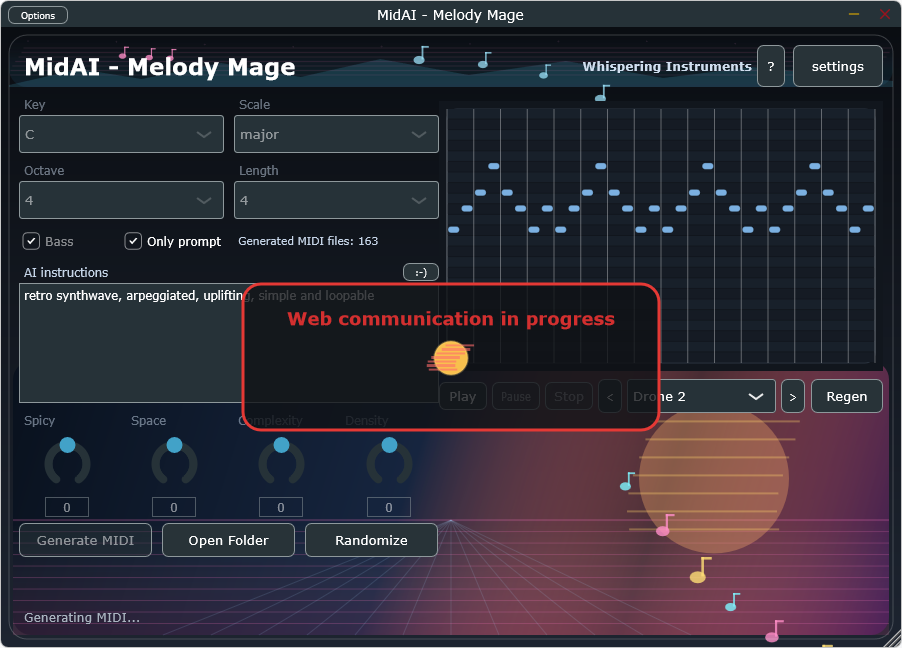
Task: Toggle the Only prompt checkbox
Action: [133, 241]
